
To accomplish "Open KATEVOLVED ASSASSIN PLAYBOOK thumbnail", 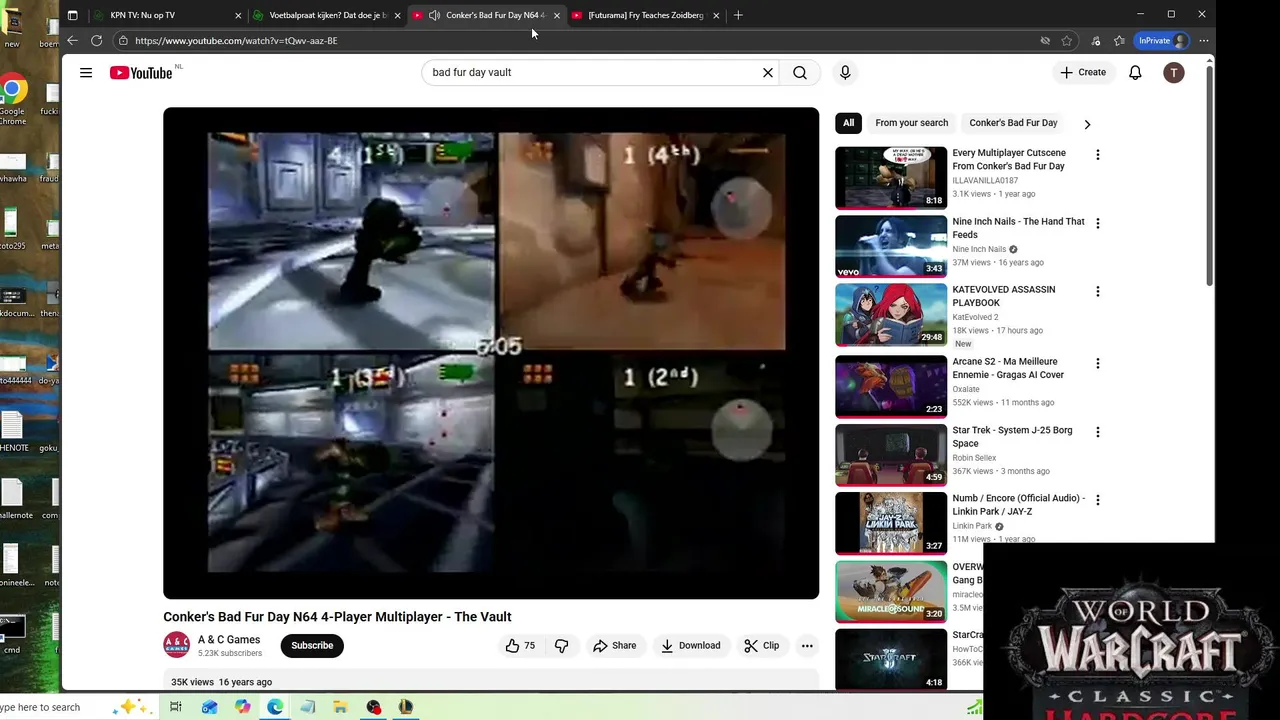I will 891,314.
